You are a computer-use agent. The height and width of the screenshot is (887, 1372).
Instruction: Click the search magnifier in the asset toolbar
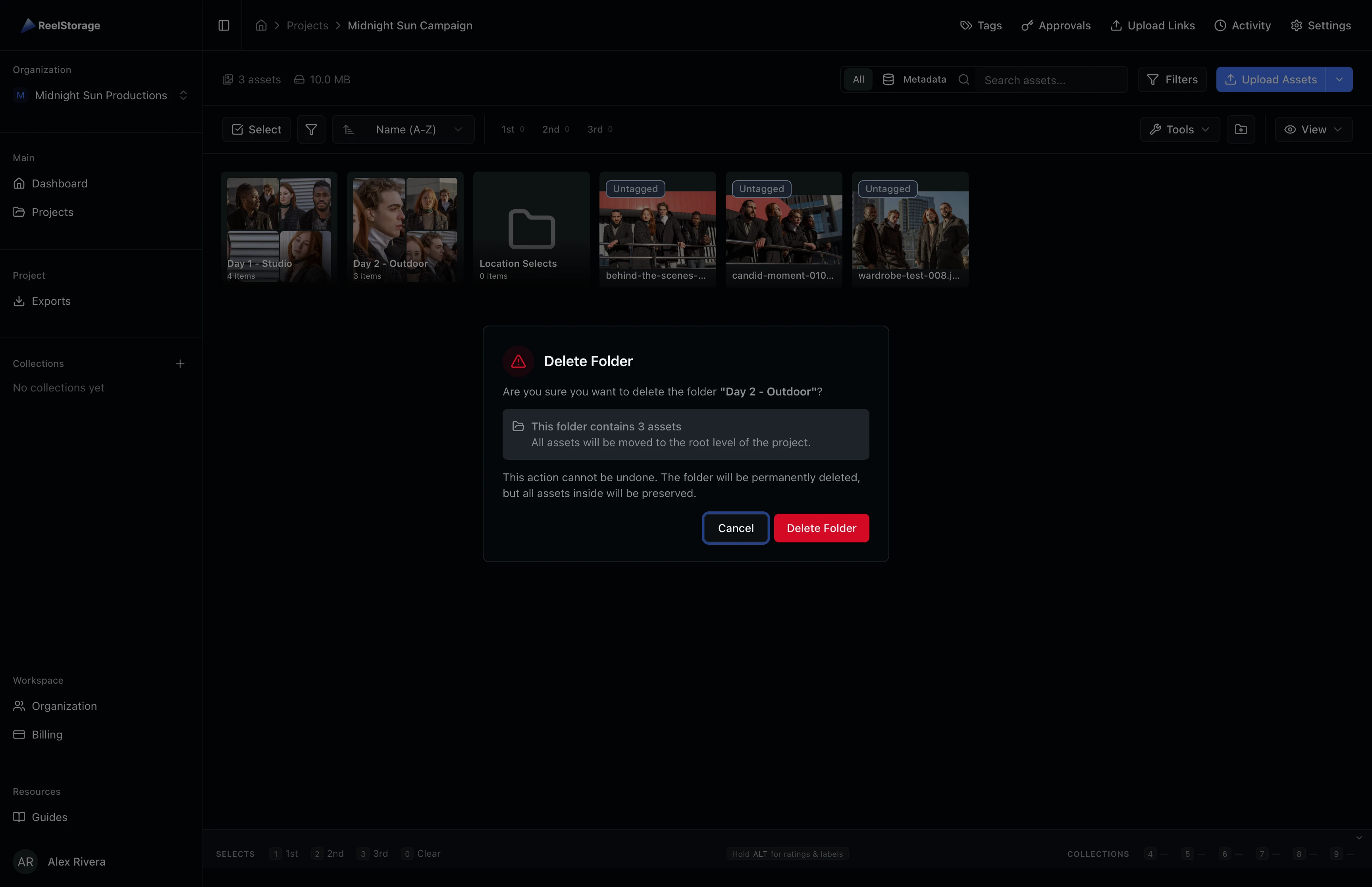[964, 79]
